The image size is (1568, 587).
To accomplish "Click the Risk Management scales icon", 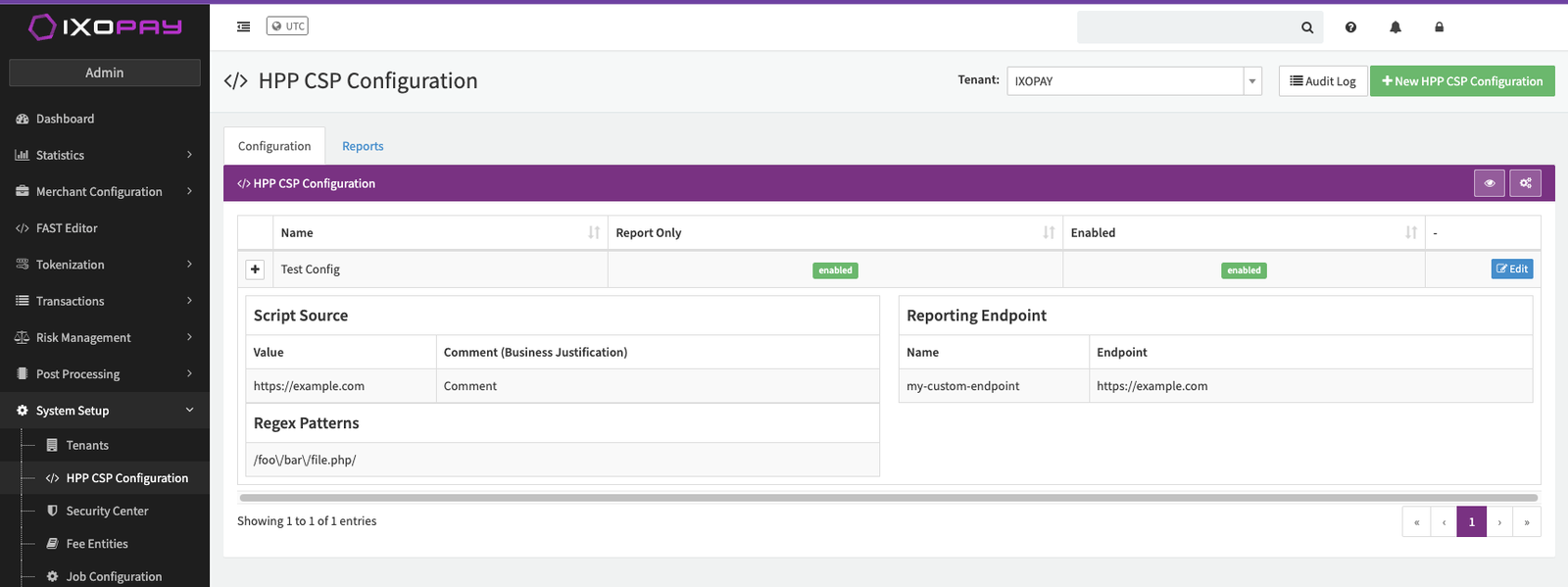I will [x=23, y=337].
